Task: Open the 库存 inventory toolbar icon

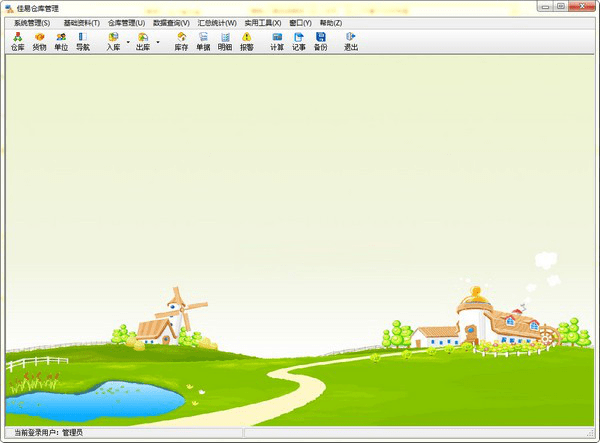Action: [181, 42]
